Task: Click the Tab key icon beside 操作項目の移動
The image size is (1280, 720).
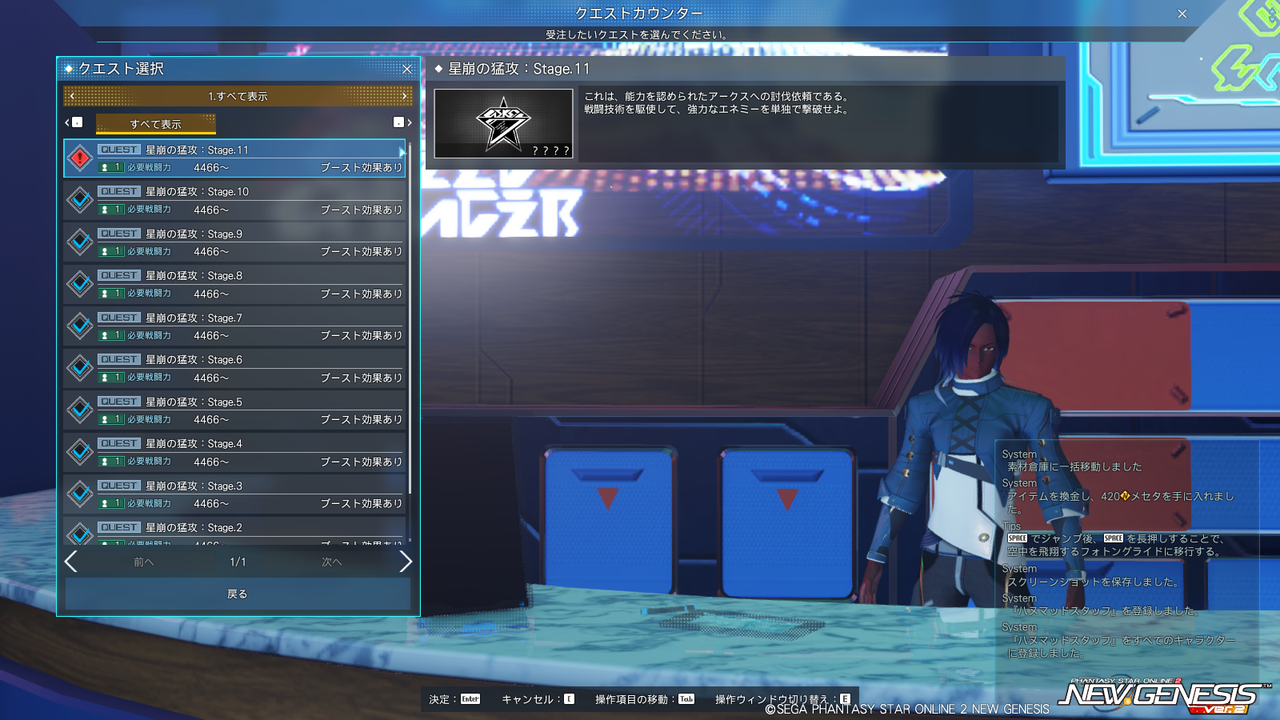Action: [x=686, y=699]
